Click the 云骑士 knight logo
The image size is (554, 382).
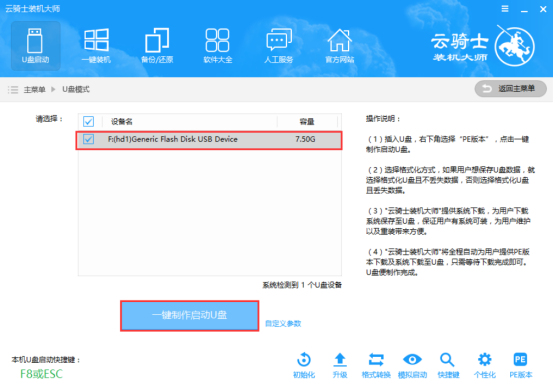(514, 46)
